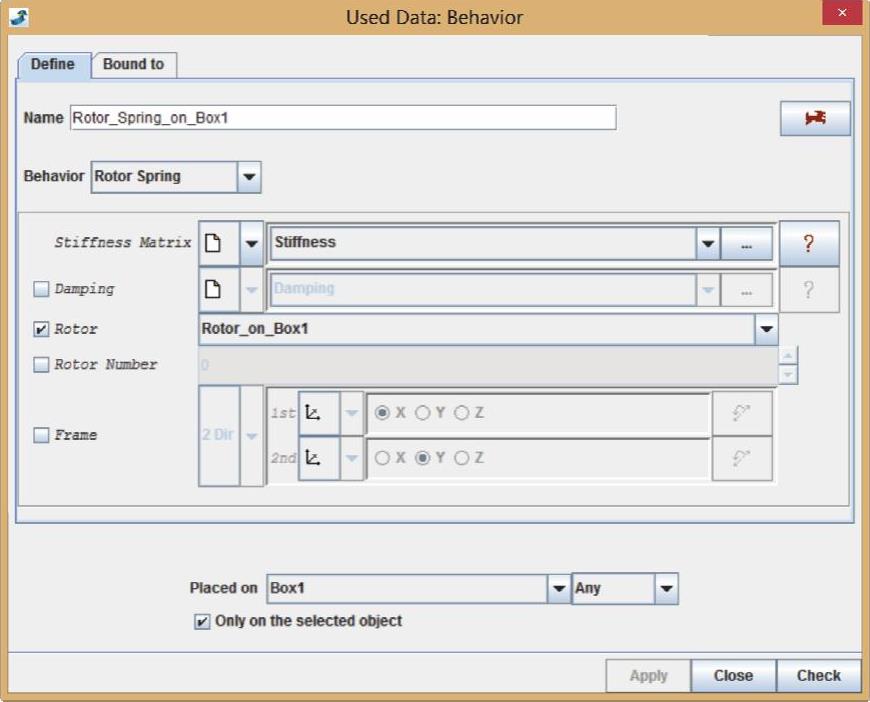Viewport: 870px width, 702px height.
Task: Toggle Only on the selected object checkbox
Action: tap(203, 621)
